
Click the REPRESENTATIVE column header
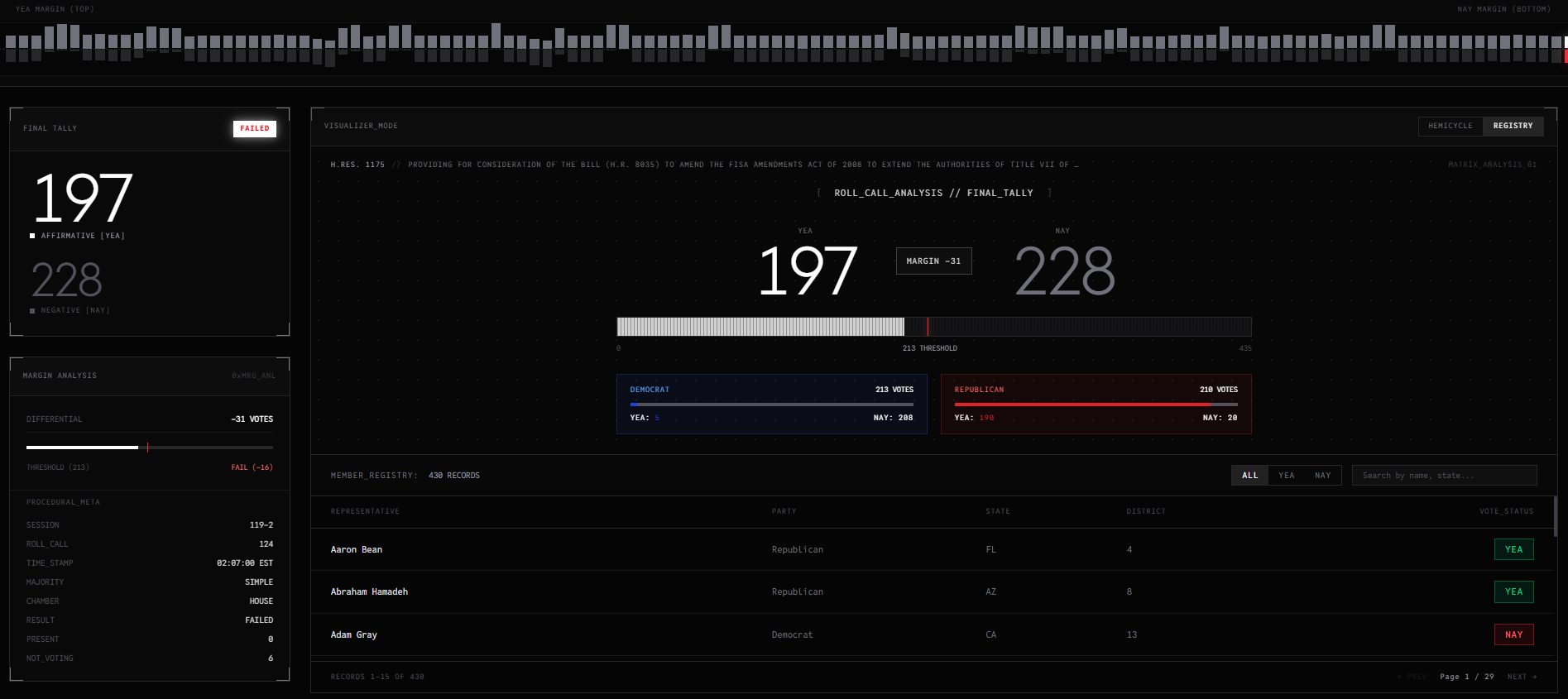pos(365,511)
